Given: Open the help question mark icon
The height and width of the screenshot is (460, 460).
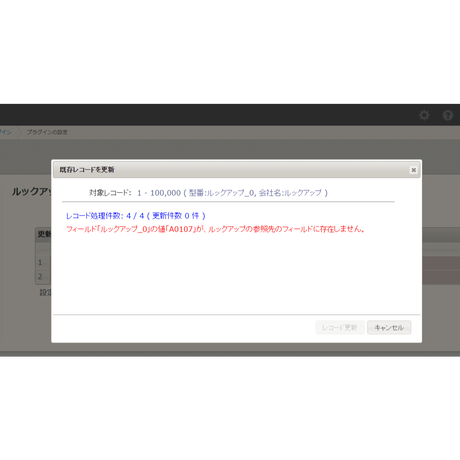Looking at the screenshot, I should 448,115.
